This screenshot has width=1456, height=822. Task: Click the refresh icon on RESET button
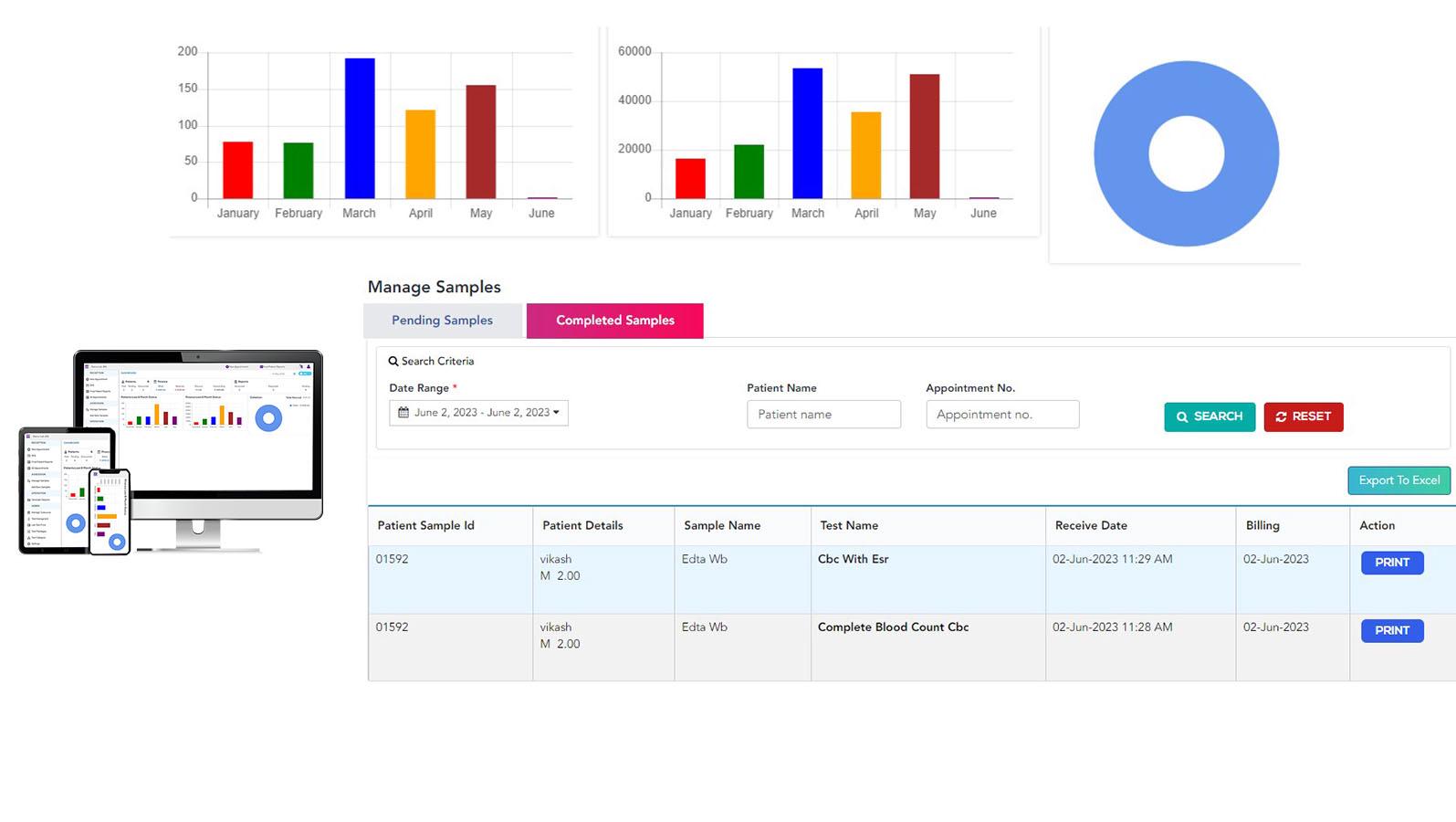pyautogui.click(x=1281, y=416)
